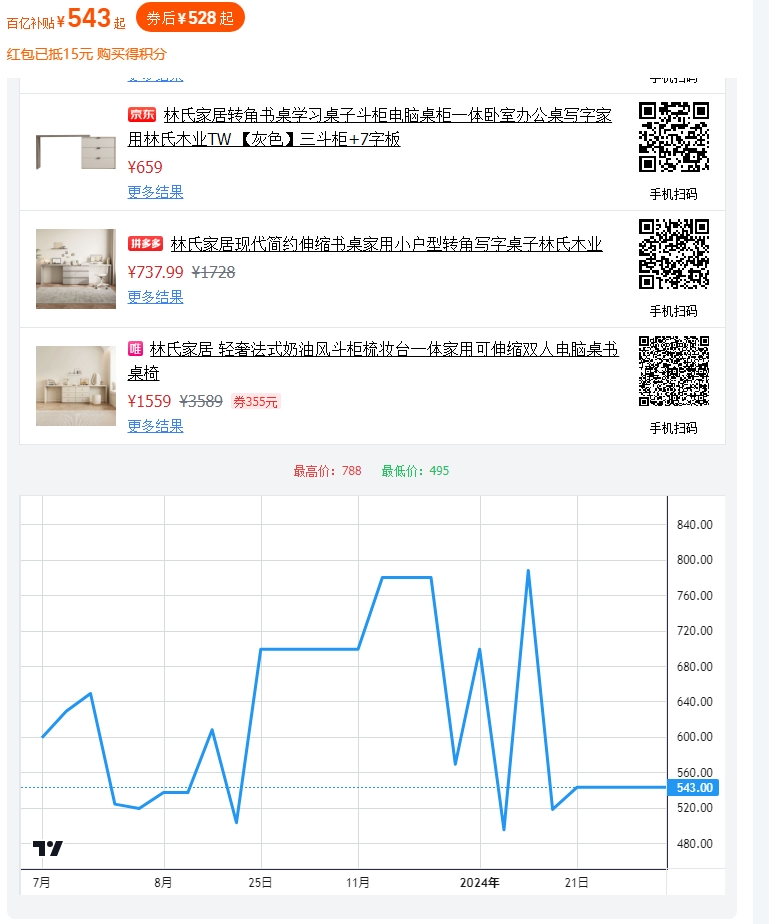
Task: Click the 百亿补贴 ¥543 price text
Action: pyautogui.click(x=66, y=19)
